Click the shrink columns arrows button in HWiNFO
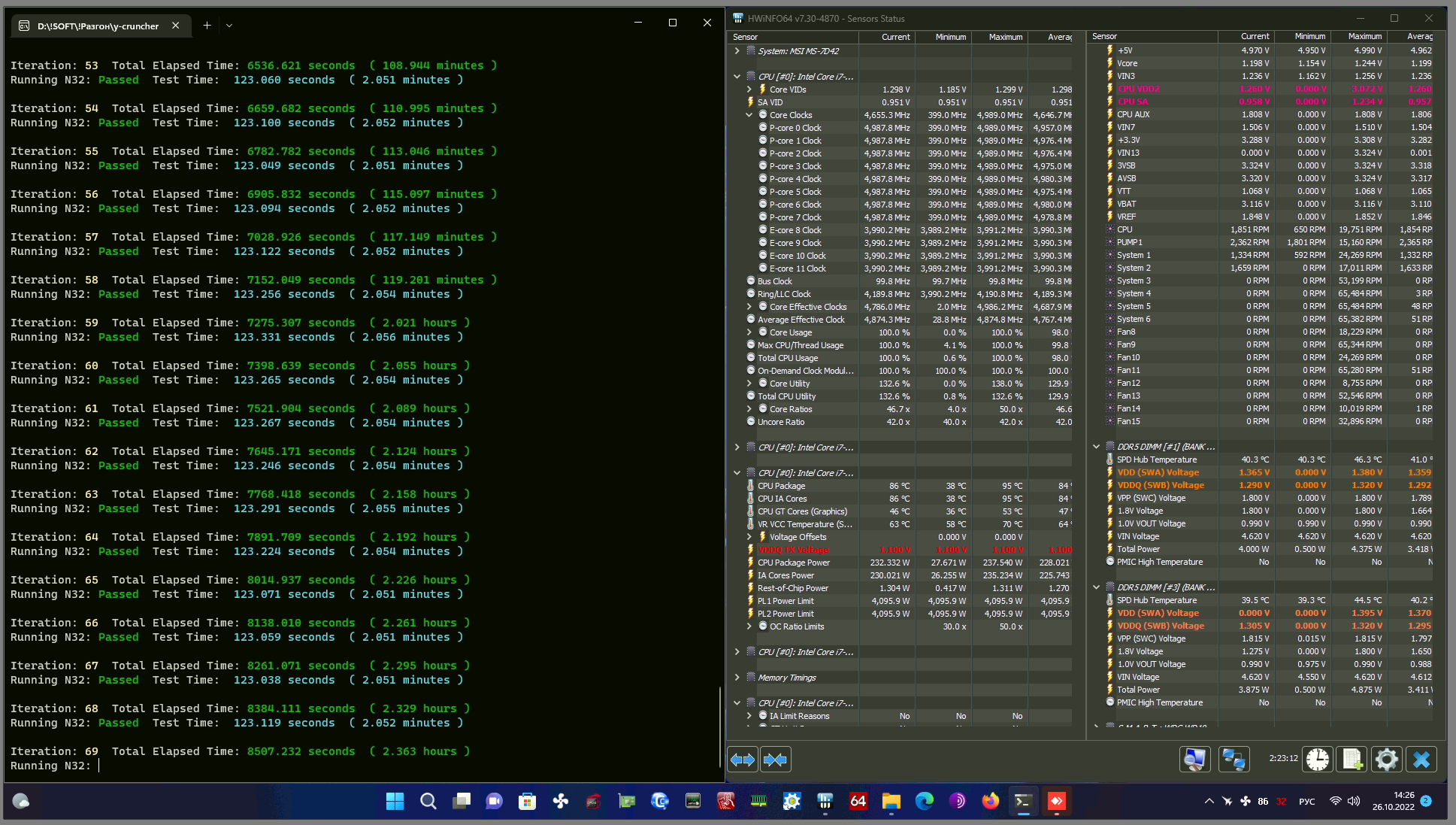The height and width of the screenshot is (825, 1456). click(x=775, y=760)
